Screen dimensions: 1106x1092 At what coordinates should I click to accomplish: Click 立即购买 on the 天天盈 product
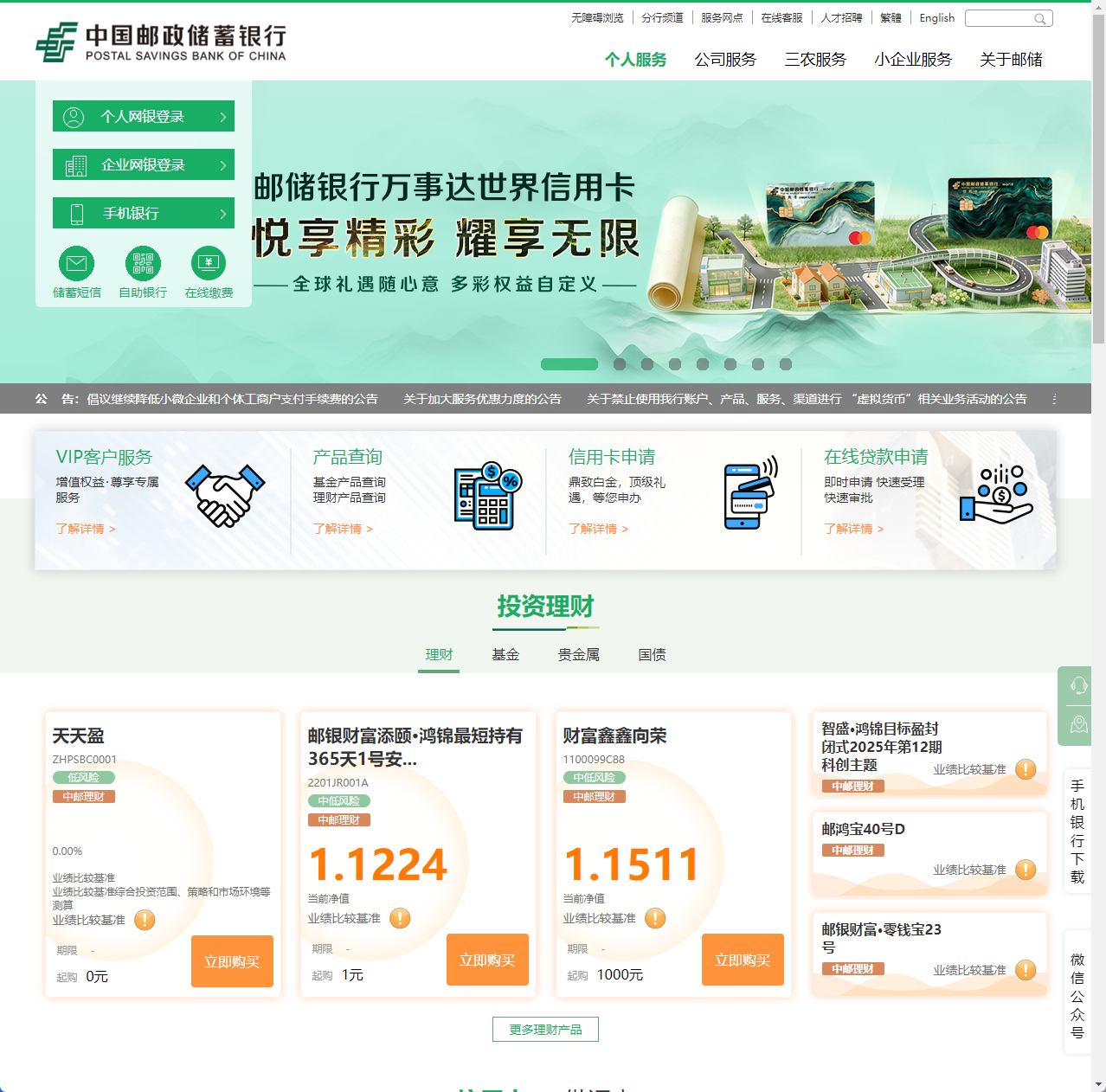point(232,961)
